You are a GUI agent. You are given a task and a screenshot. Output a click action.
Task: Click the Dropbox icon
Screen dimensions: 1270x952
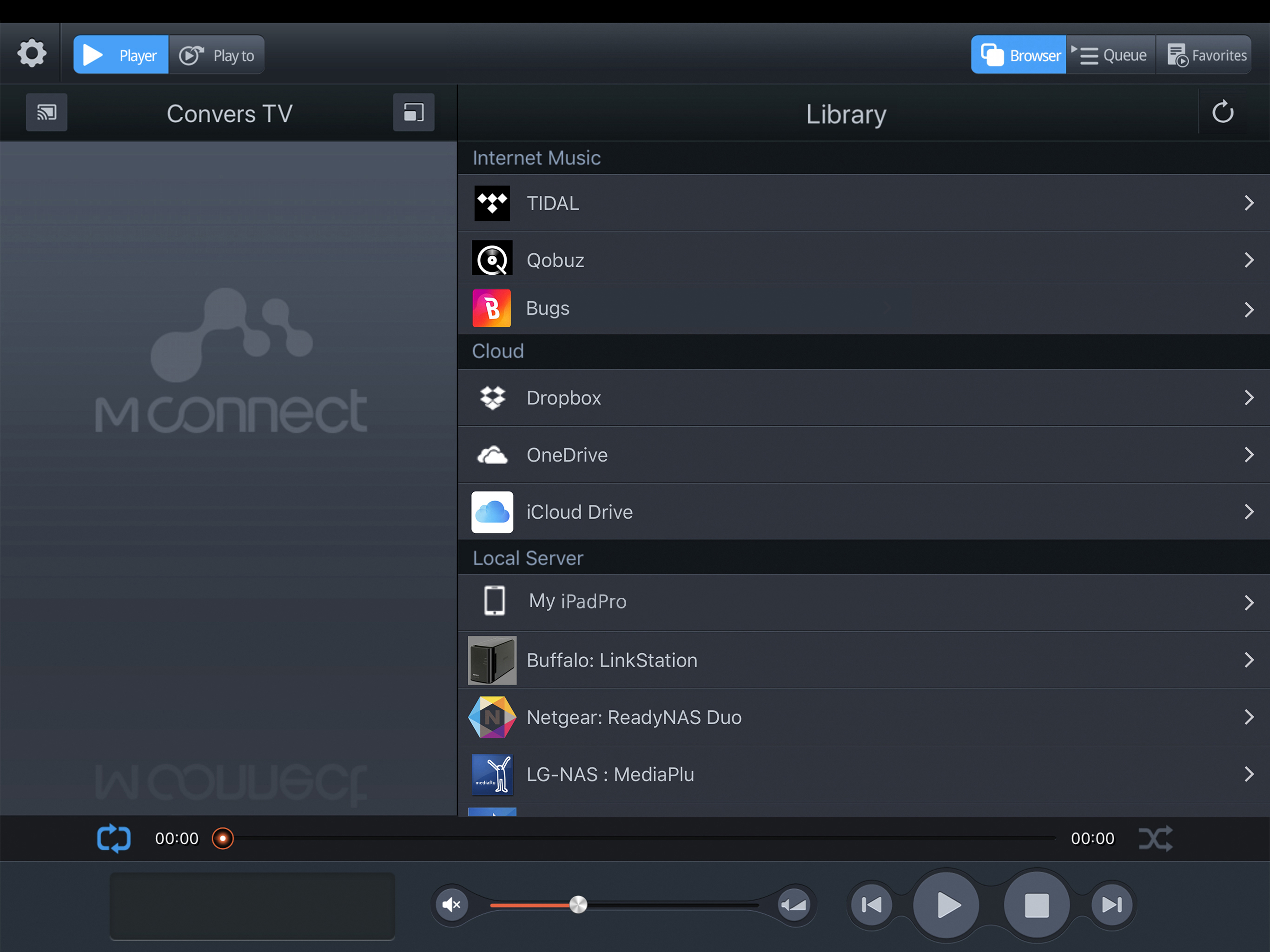(492, 398)
